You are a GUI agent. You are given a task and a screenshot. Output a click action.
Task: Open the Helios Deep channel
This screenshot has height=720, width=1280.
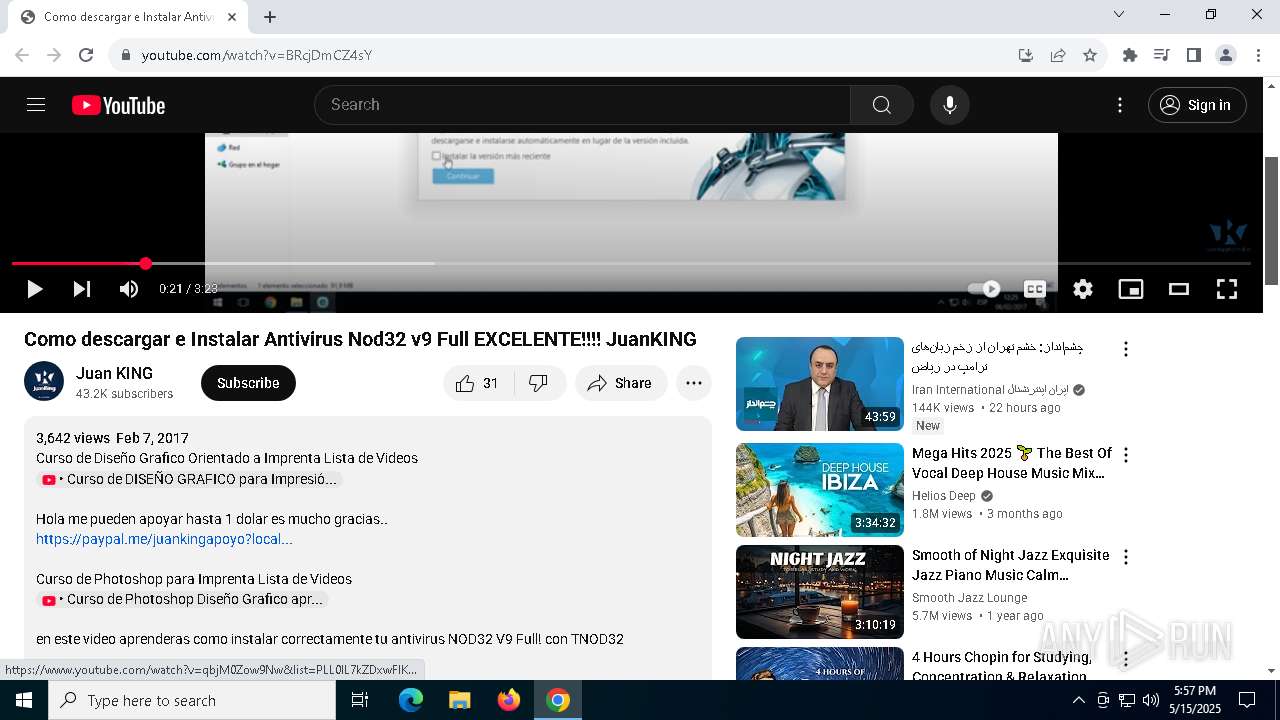[x=943, y=496]
